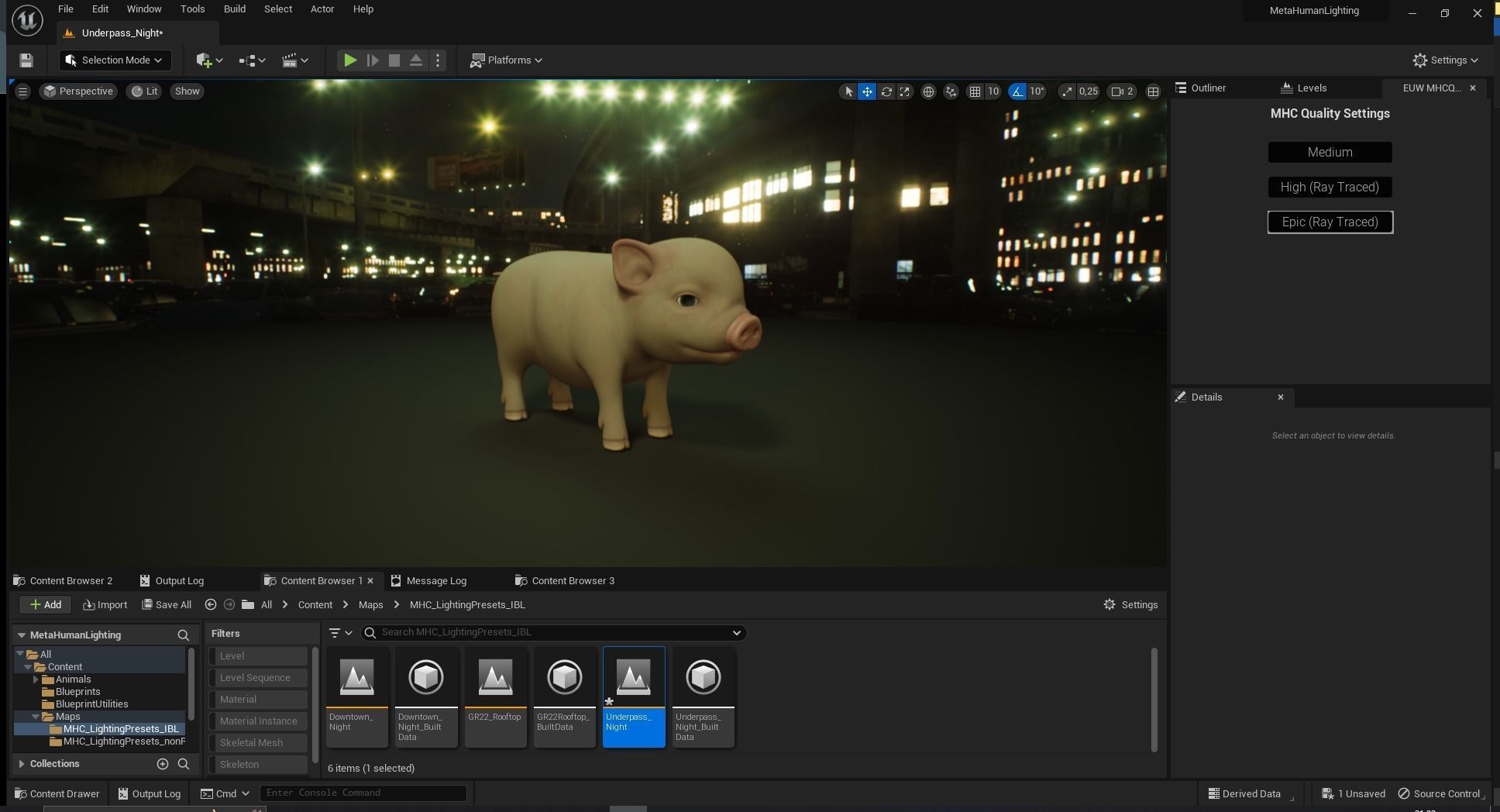Screen dimensions: 1500x812
Task: Click the Eject from pawn icon
Action: click(416, 60)
